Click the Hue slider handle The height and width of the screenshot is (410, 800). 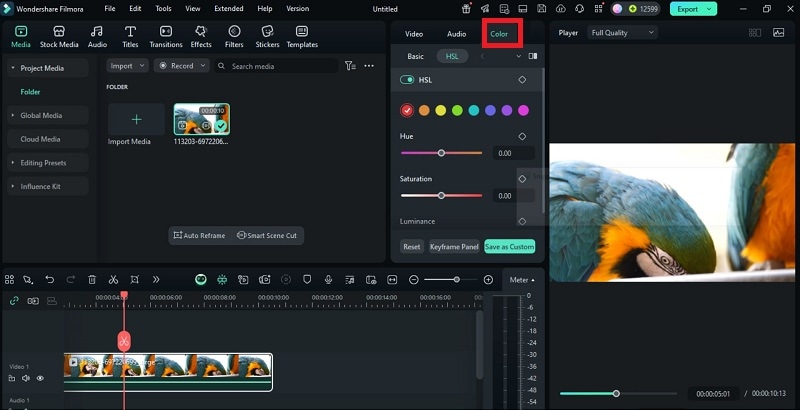(x=441, y=153)
